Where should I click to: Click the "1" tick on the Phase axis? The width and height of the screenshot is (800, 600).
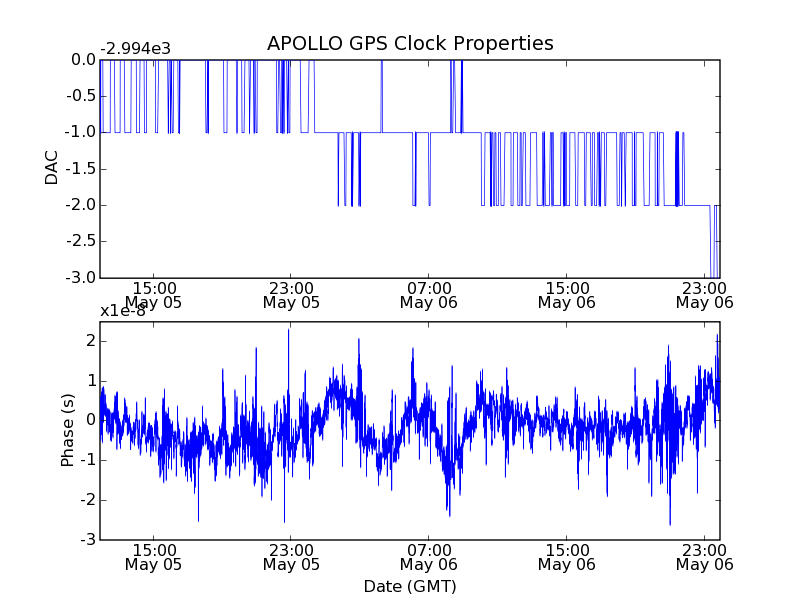pyautogui.click(x=91, y=381)
